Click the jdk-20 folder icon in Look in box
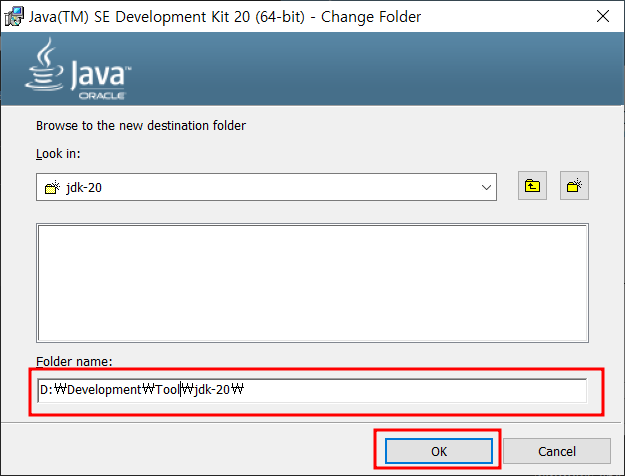 [x=52, y=187]
